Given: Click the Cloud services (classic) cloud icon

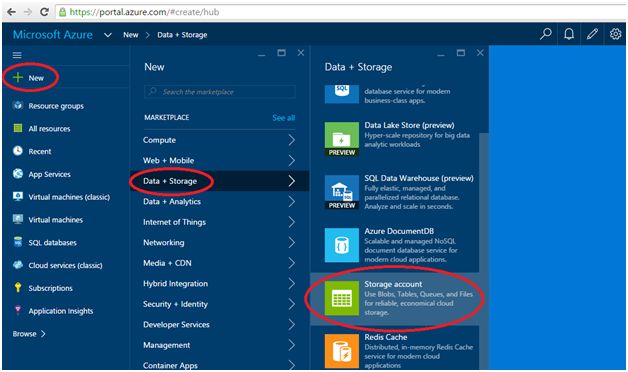Looking at the screenshot, I should [18, 265].
